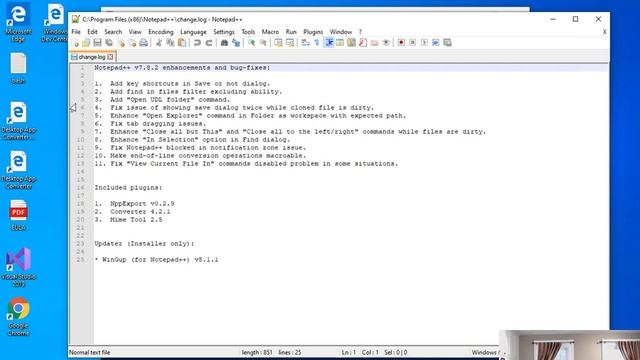Viewport: 640px width, 360px height.
Task: Create a new document with the New toolbar icon
Action: [x=75, y=42]
